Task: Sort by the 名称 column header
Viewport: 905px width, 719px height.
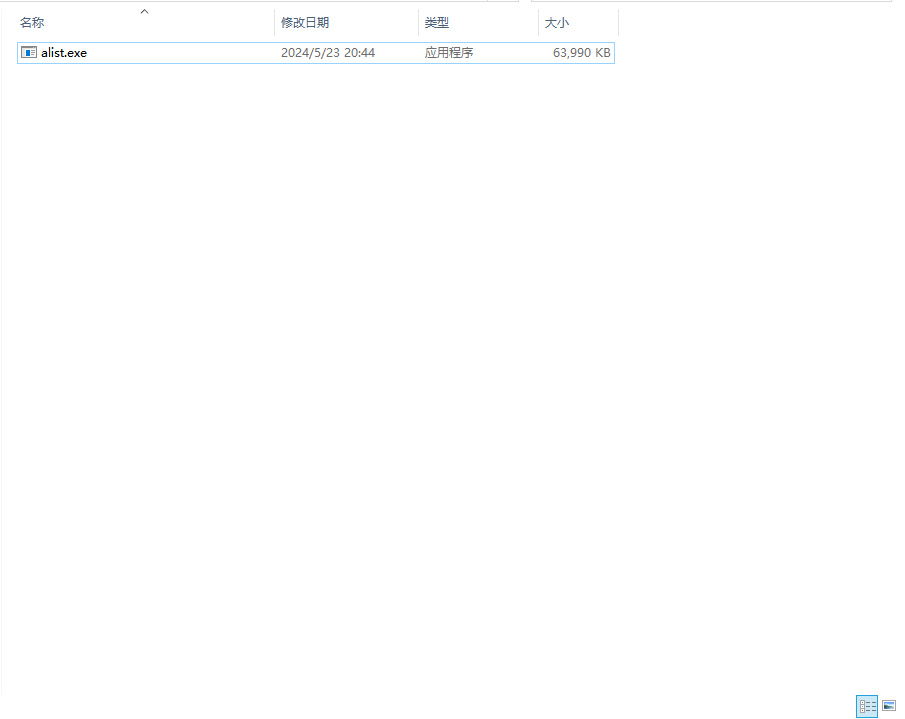Action: (32, 23)
